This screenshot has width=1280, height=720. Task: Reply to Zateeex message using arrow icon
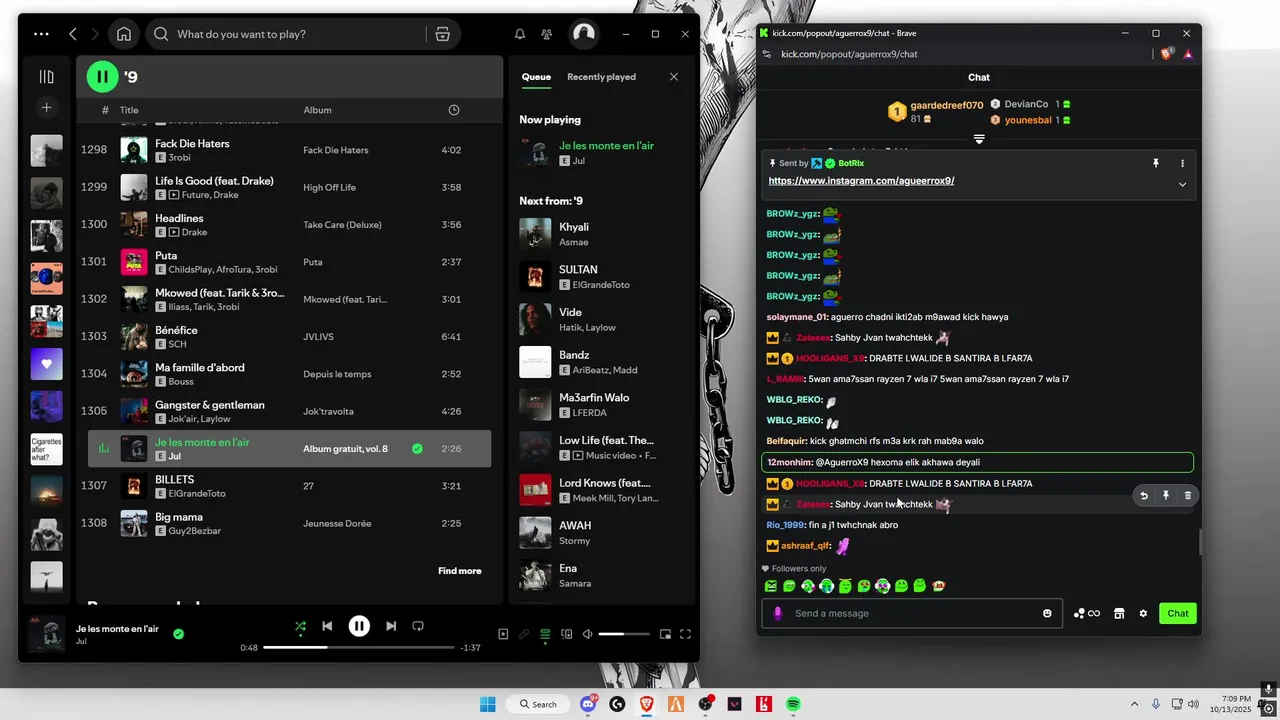pyautogui.click(x=1144, y=495)
